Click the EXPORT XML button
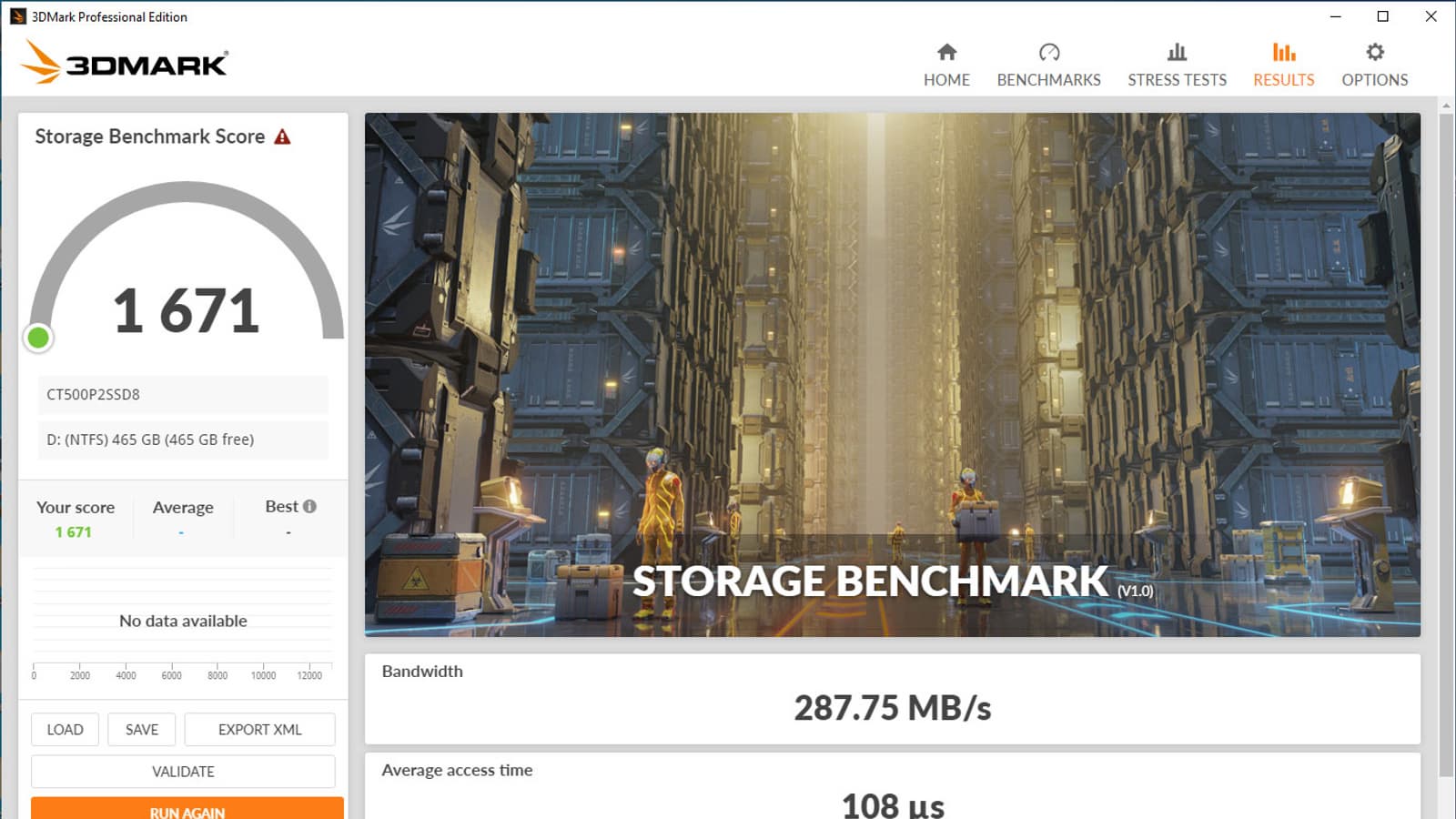Image resolution: width=1456 pixels, height=819 pixels. [x=260, y=730]
